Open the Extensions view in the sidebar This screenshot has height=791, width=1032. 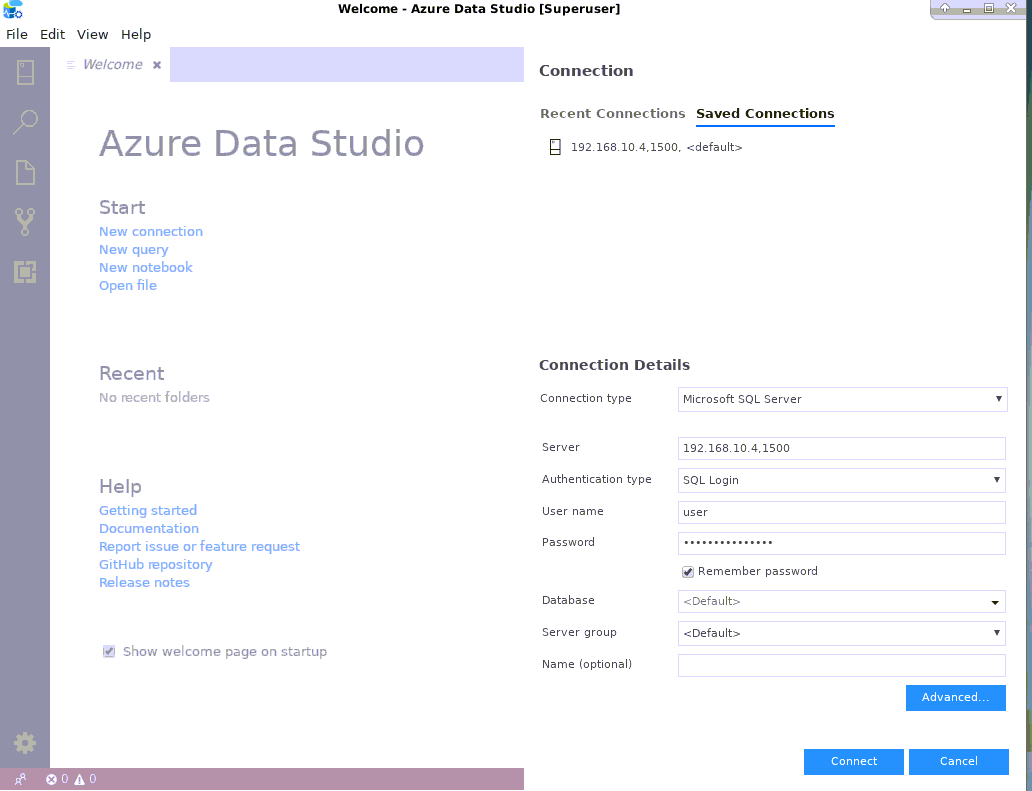(25, 271)
